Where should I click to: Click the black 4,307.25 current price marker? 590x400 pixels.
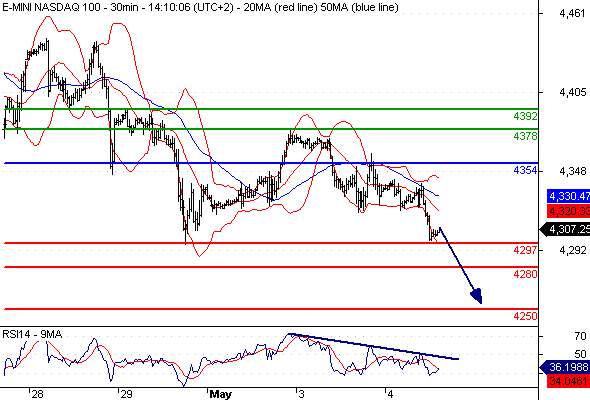click(x=565, y=229)
